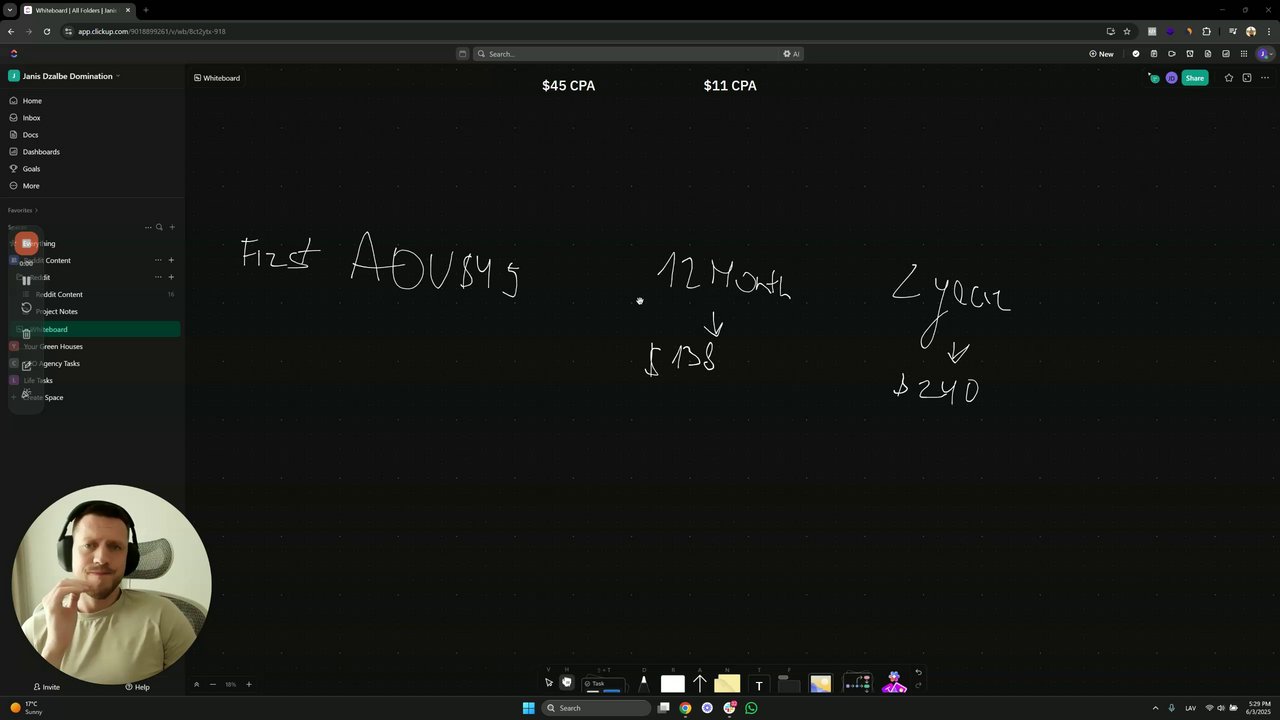This screenshot has height=720, width=1280.
Task: Delete the screen recording
Action: 26,334
